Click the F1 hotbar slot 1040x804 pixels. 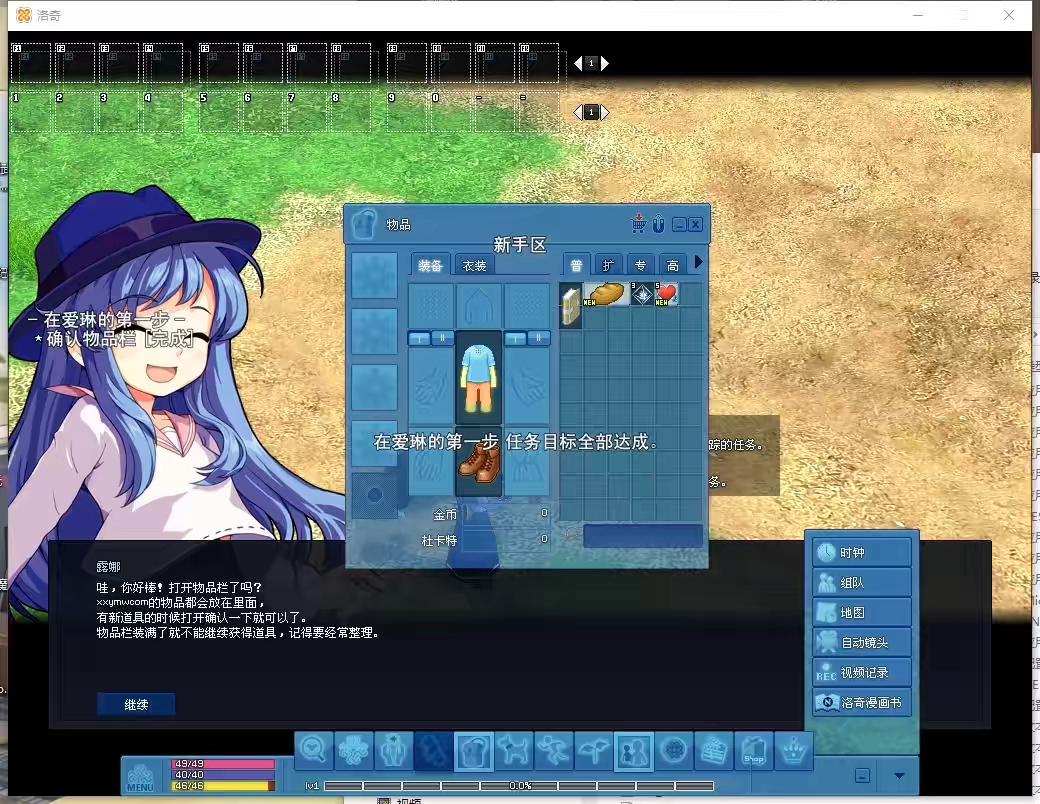(x=31, y=63)
